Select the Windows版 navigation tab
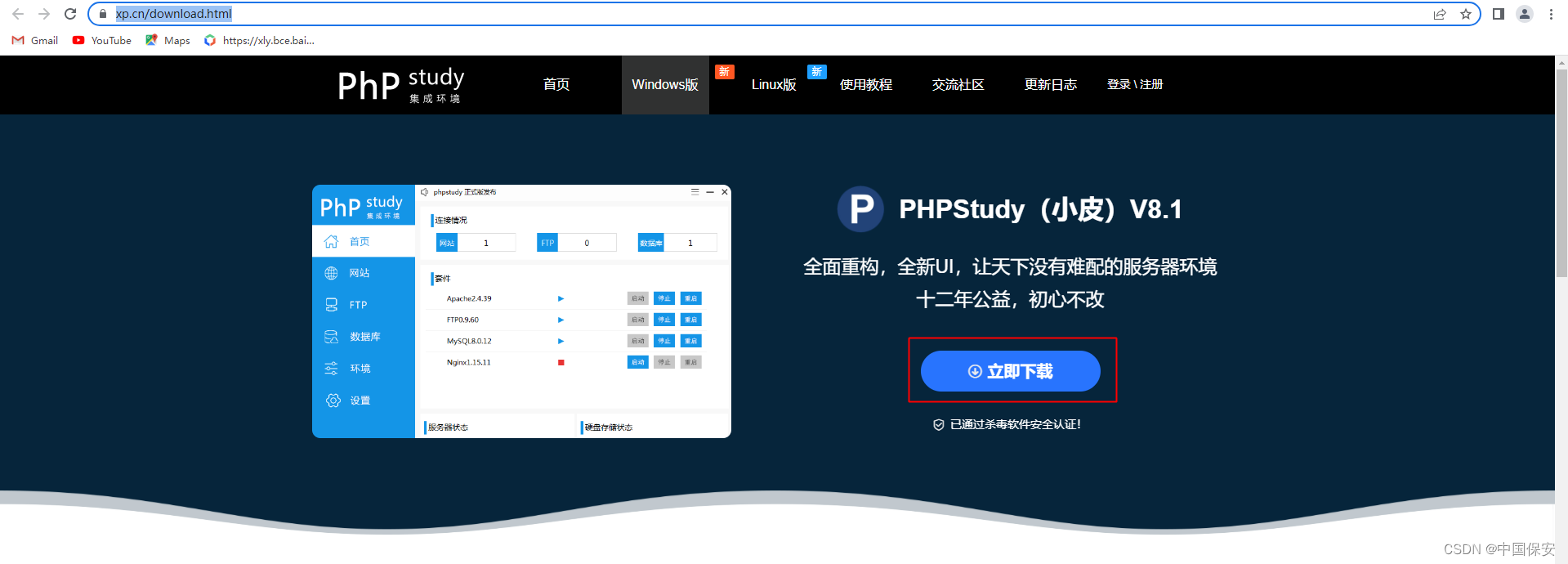Screen dimensions: 1568x564 [665, 84]
